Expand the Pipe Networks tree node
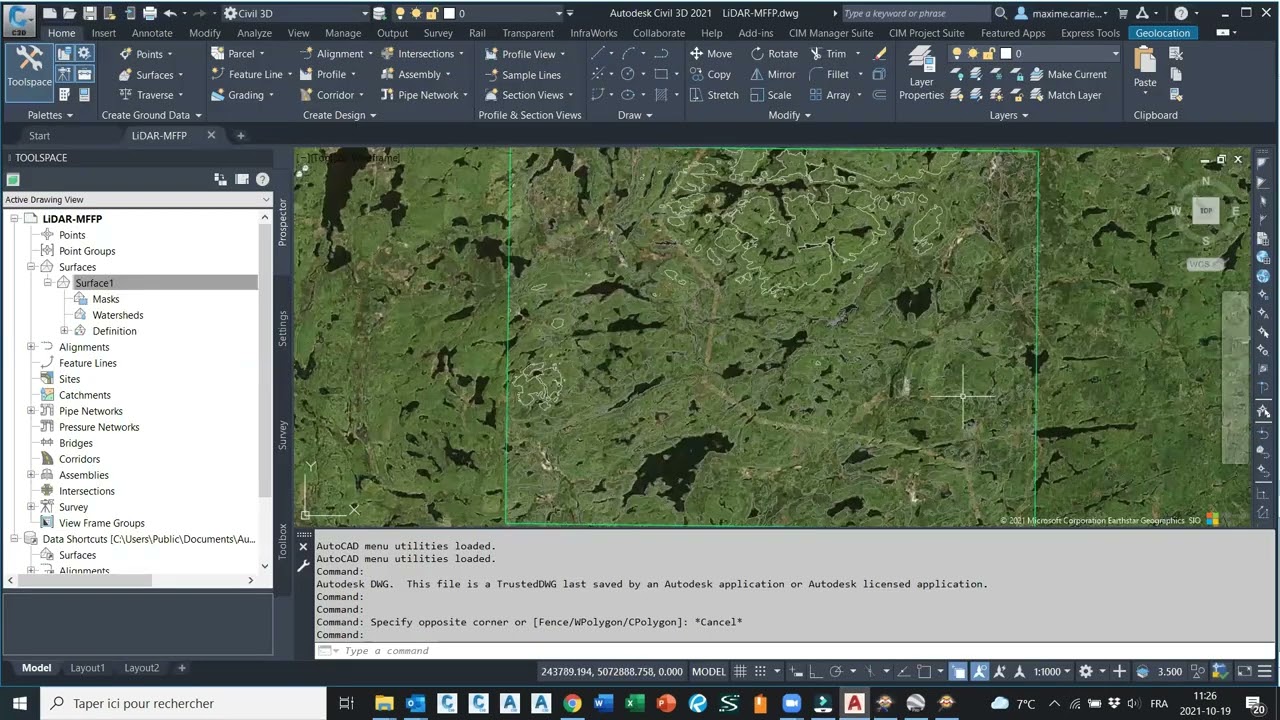Viewport: 1280px width, 720px height. (31, 411)
